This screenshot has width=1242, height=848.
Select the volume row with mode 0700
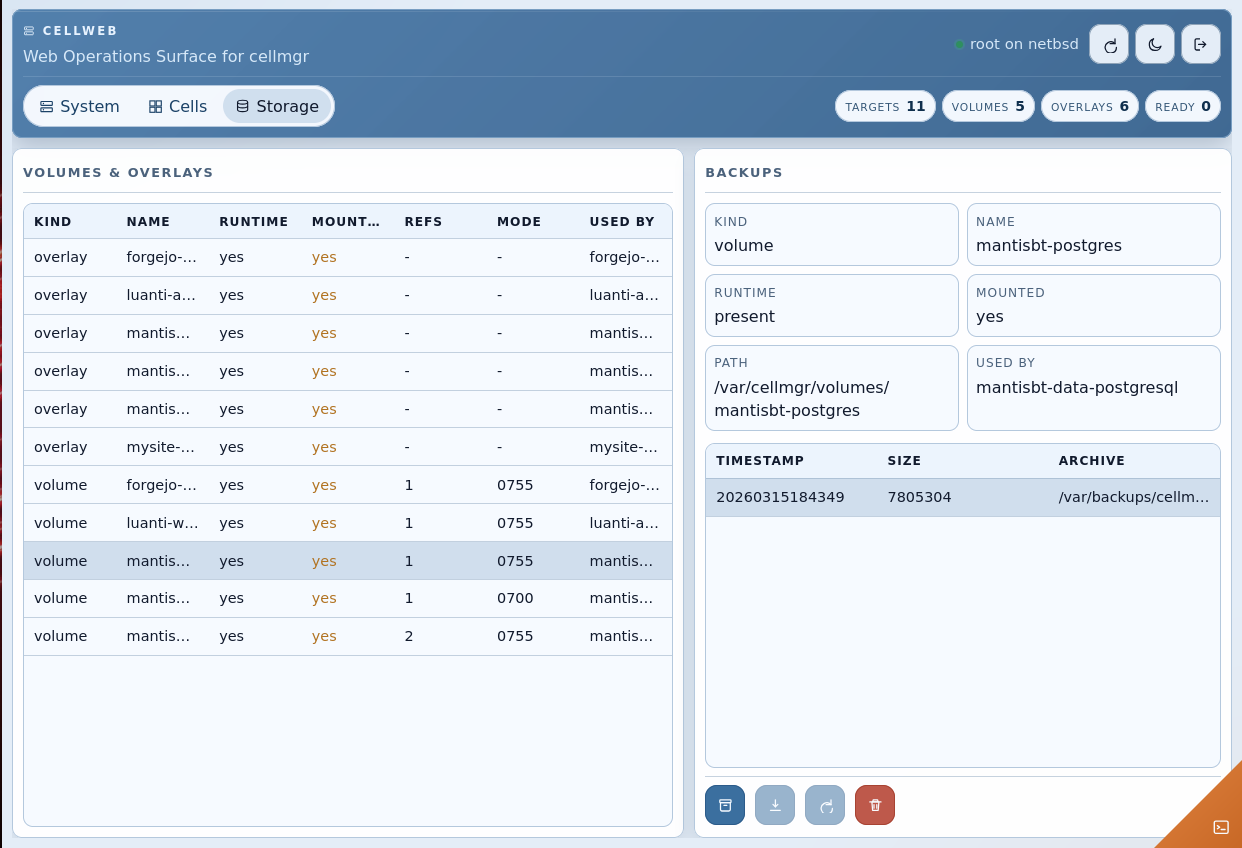click(x=347, y=598)
